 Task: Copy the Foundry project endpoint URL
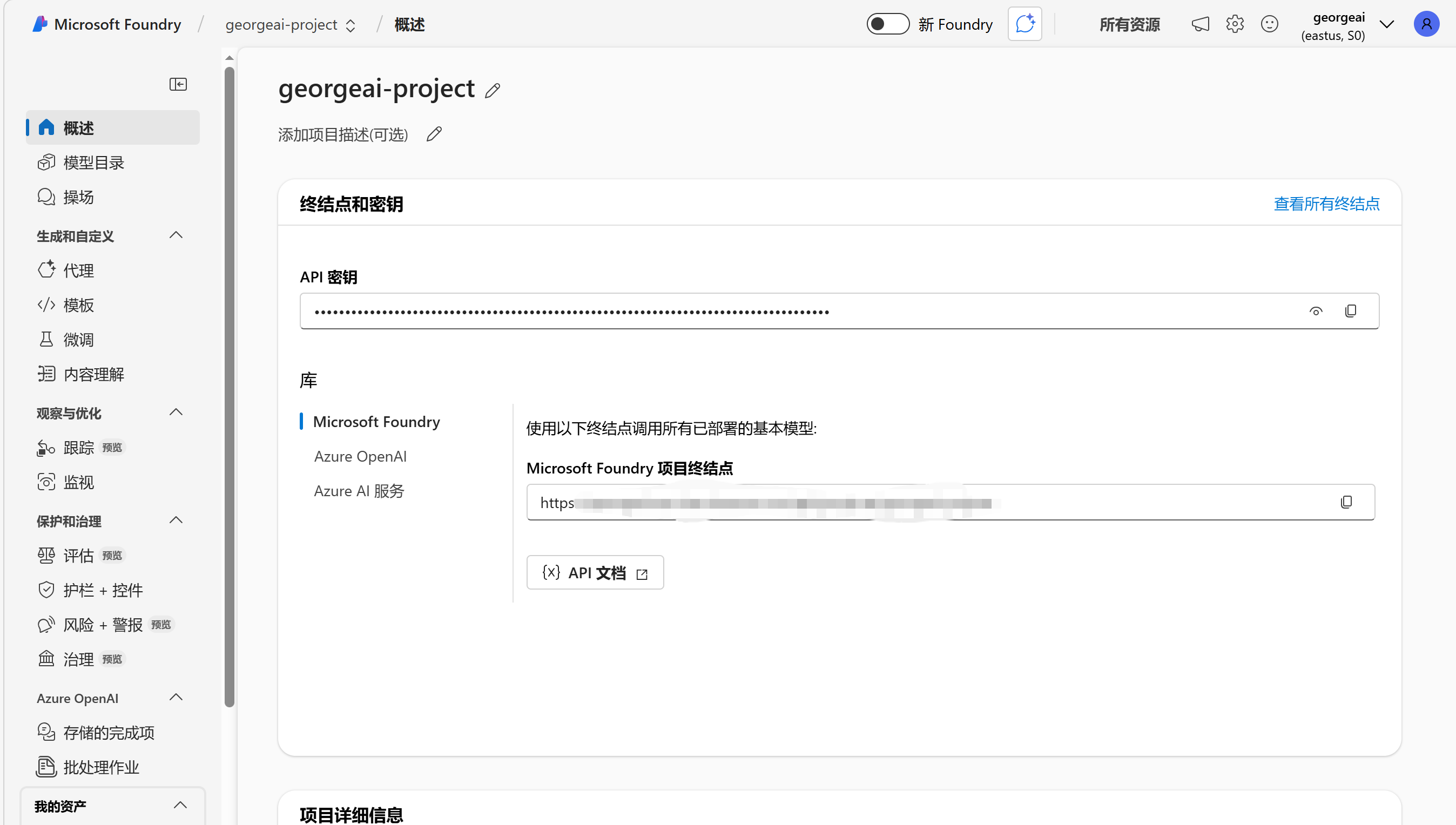tap(1346, 502)
